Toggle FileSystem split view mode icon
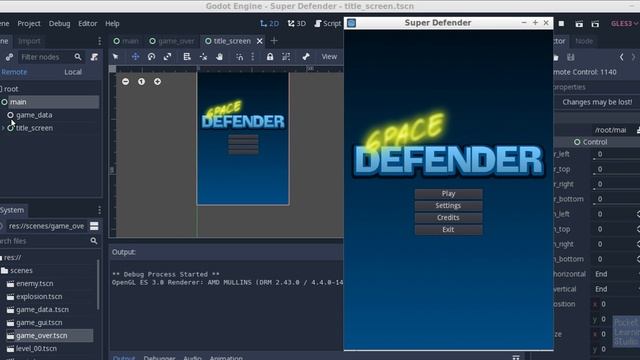The image size is (640, 360). [94, 226]
